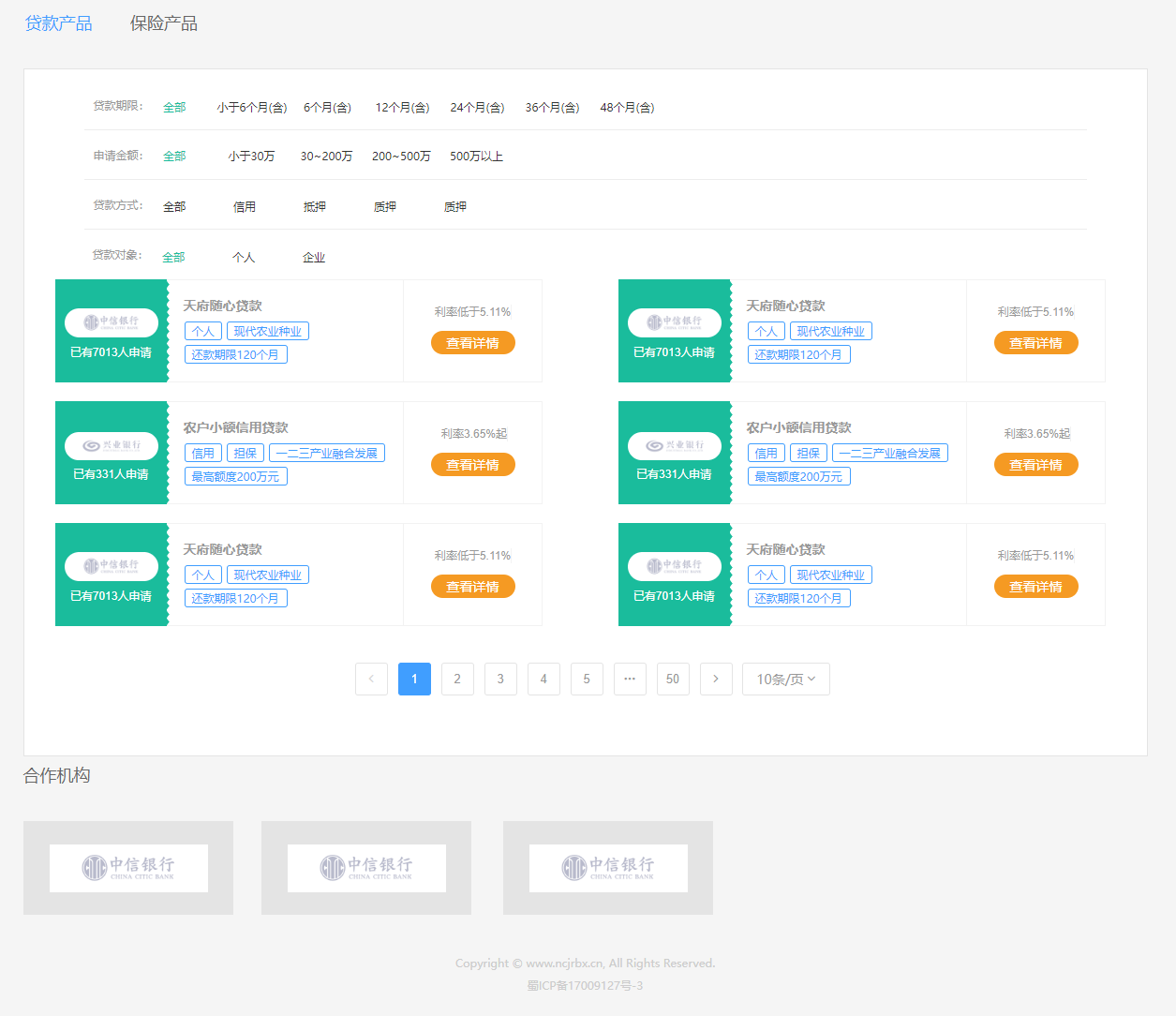Select 48个月(含) loan term filter
1176x1016 pixels.
click(x=627, y=108)
